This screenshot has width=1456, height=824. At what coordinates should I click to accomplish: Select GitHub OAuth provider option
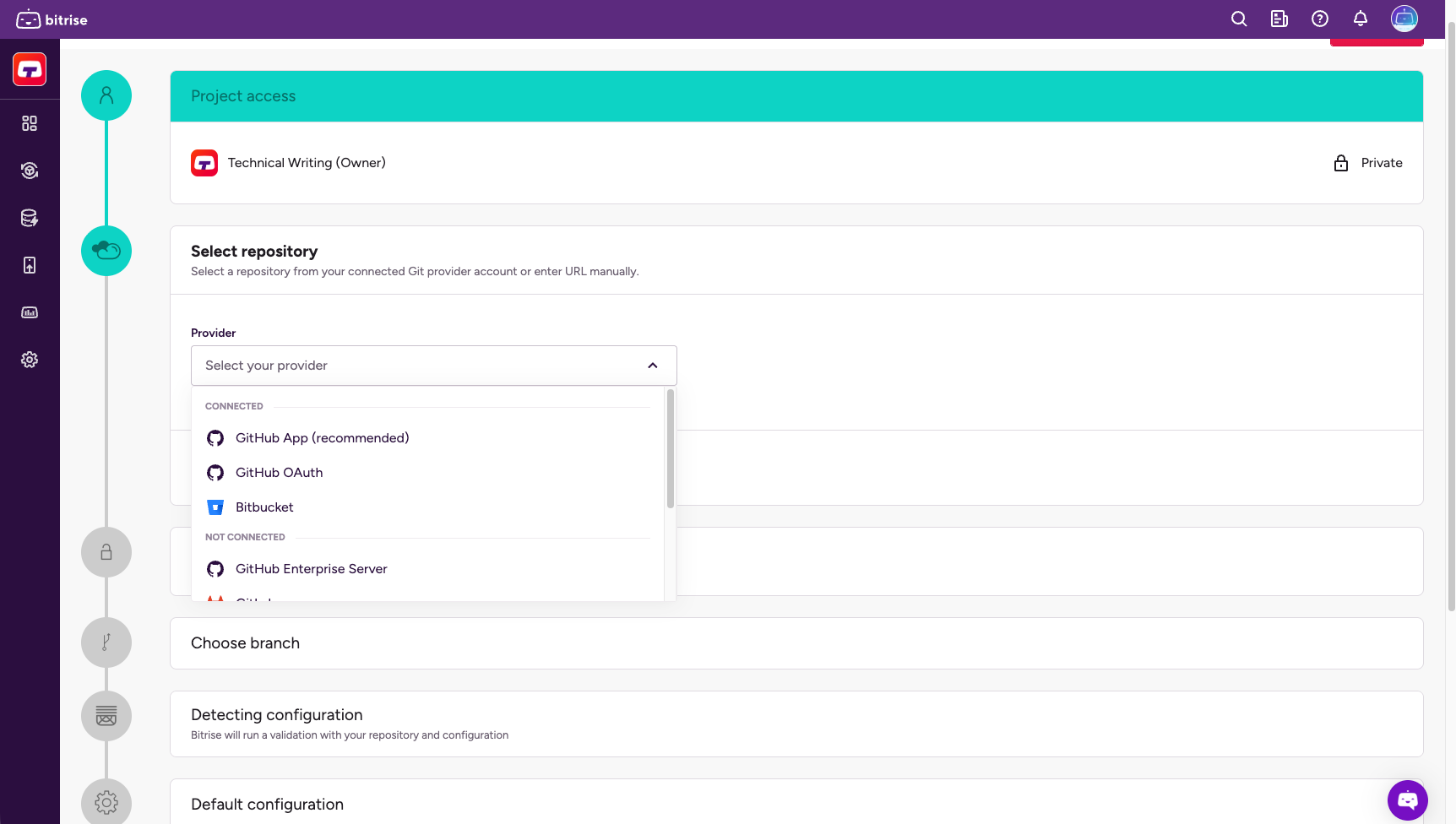click(x=279, y=472)
